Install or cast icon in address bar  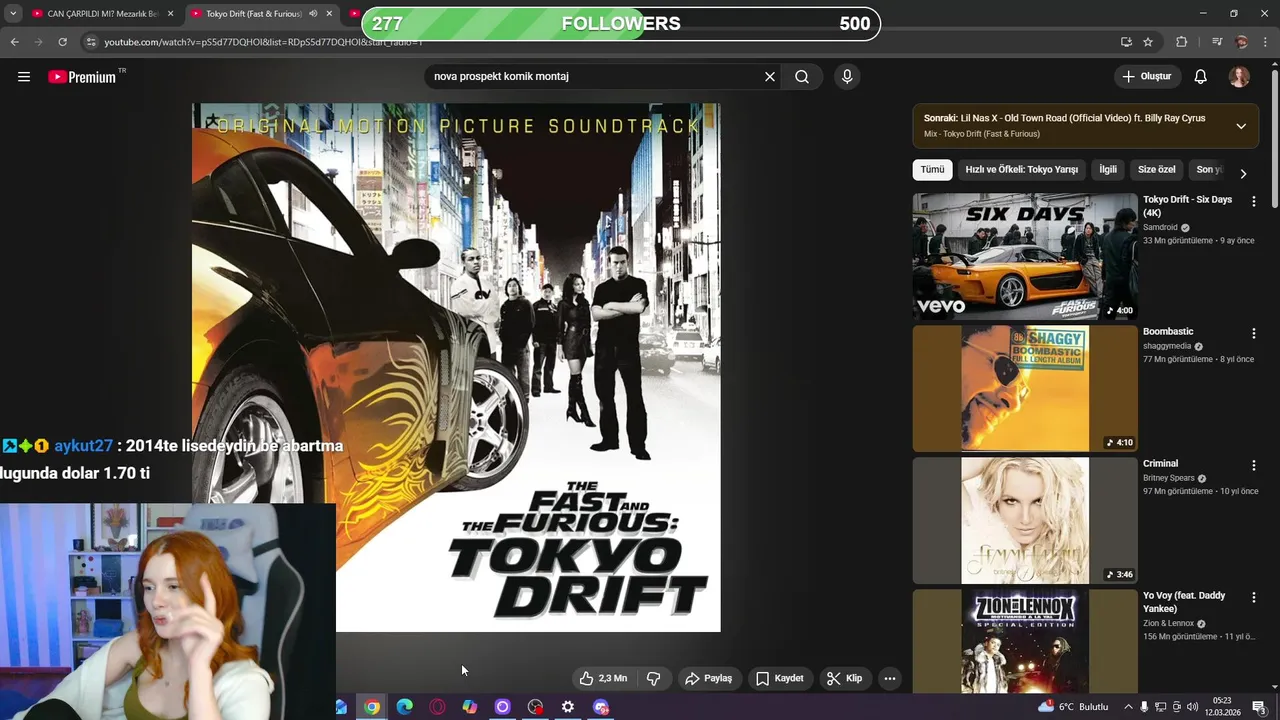(x=1126, y=42)
